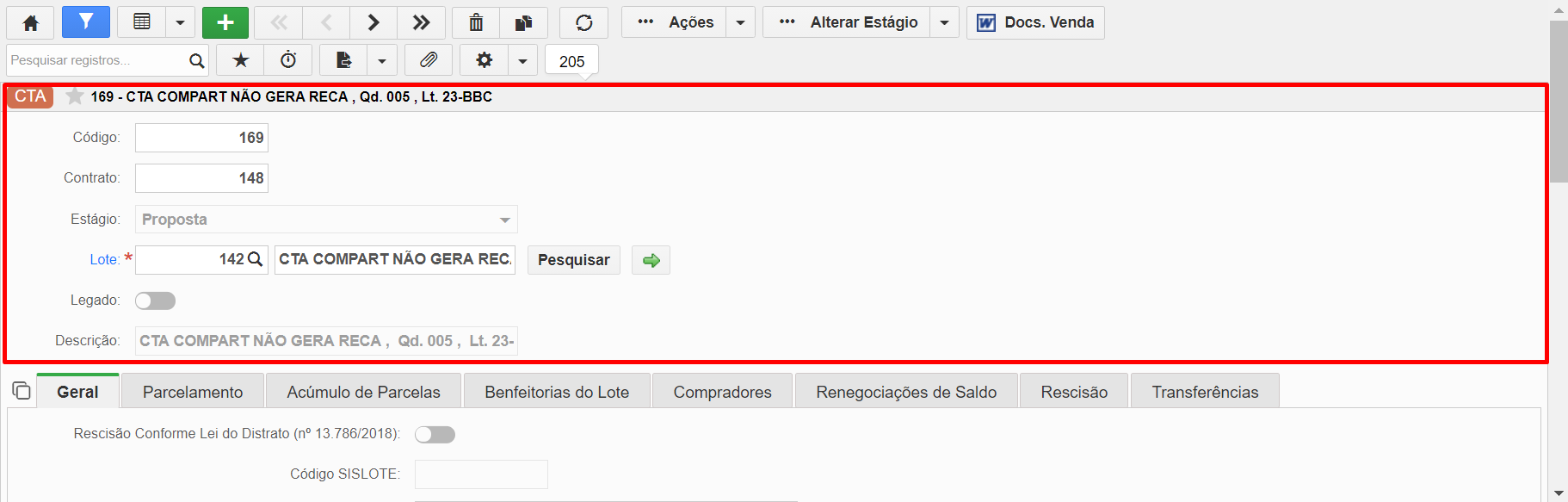Image resolution: width=1568 pixels, height=502 pixels.
Task: Click the Descrição text field
Action: [x=326, y=341]
